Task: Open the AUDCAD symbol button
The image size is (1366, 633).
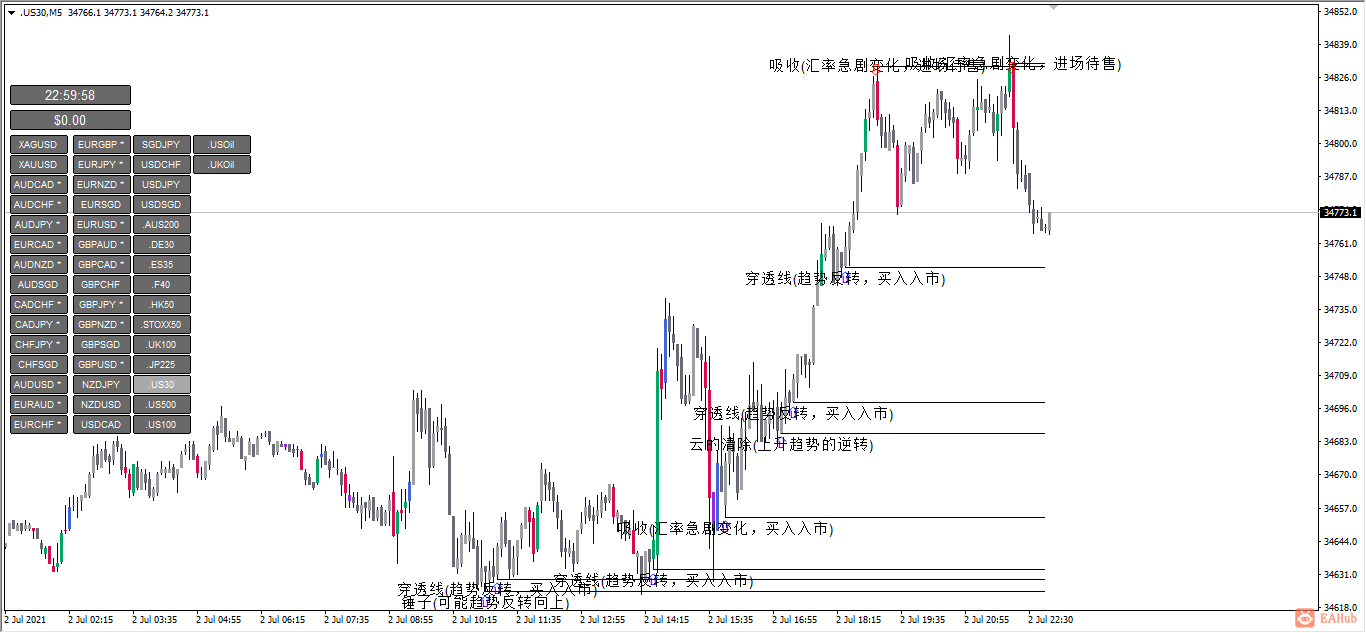Action: pyautogui.click(x=39, y=185)
